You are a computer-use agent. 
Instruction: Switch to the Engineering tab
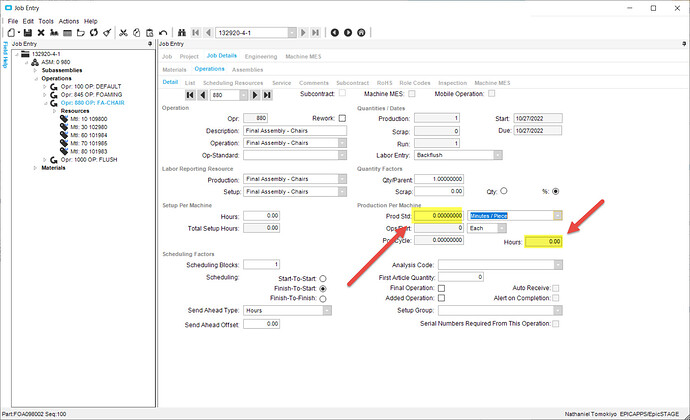261,56
